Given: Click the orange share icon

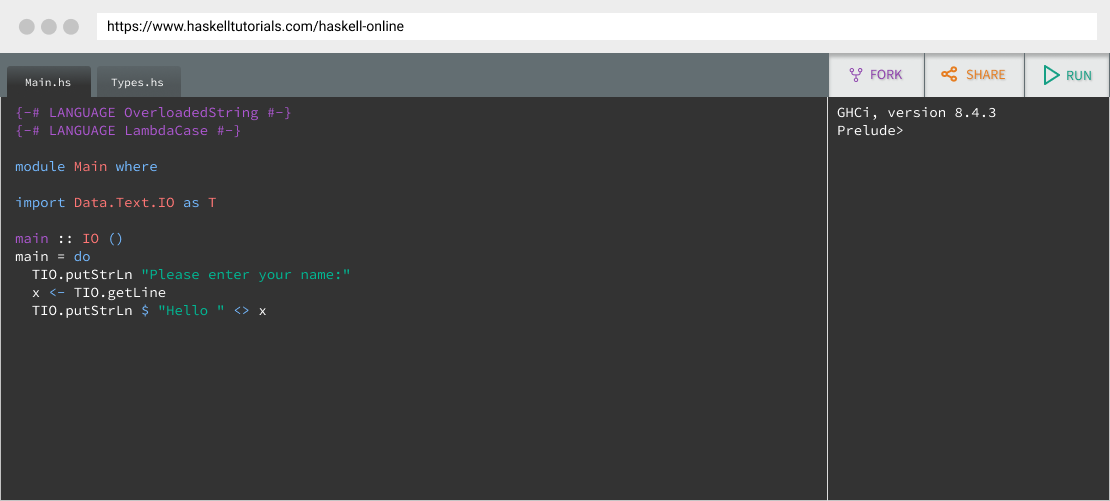Looking at the screenshot, I should [x=949, y=75].
